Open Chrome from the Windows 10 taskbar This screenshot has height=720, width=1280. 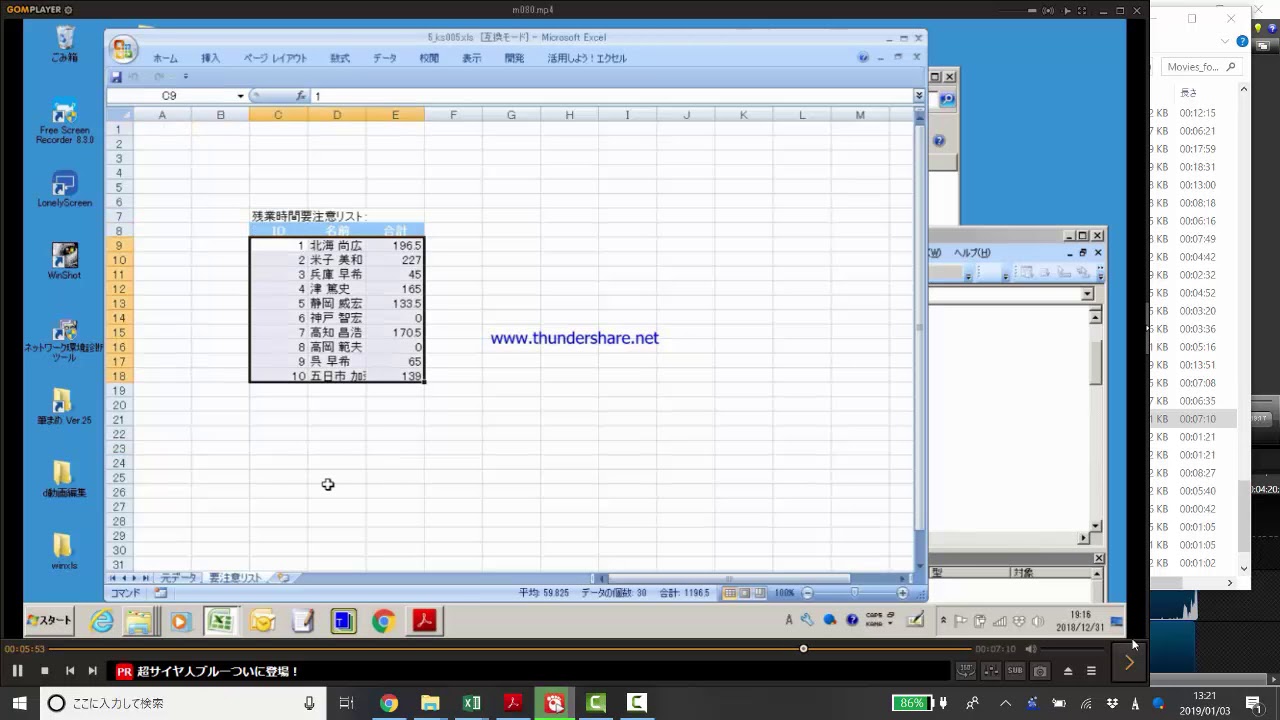point(389,703)
